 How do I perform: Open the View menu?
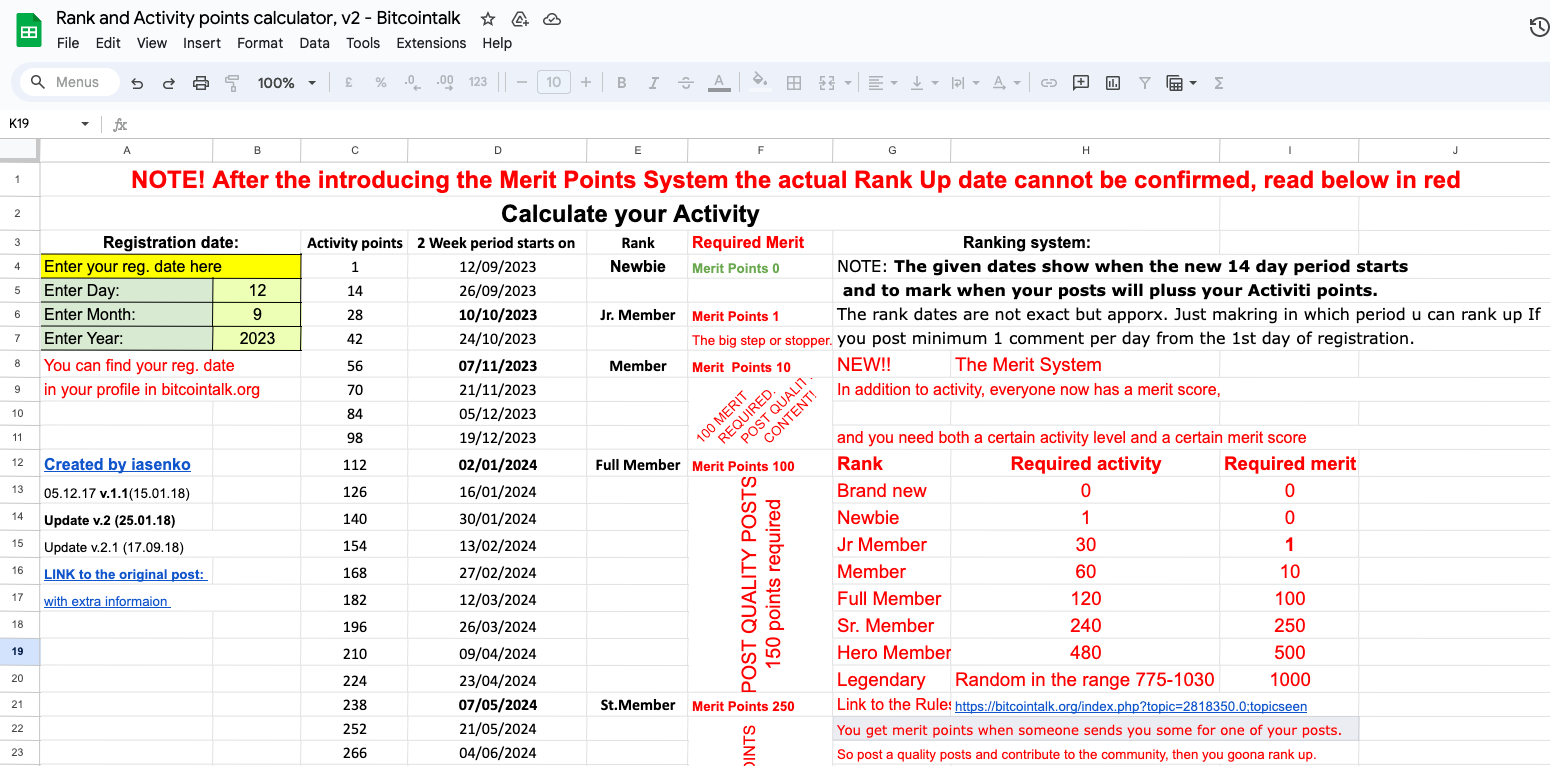click(x=152, y=43)
